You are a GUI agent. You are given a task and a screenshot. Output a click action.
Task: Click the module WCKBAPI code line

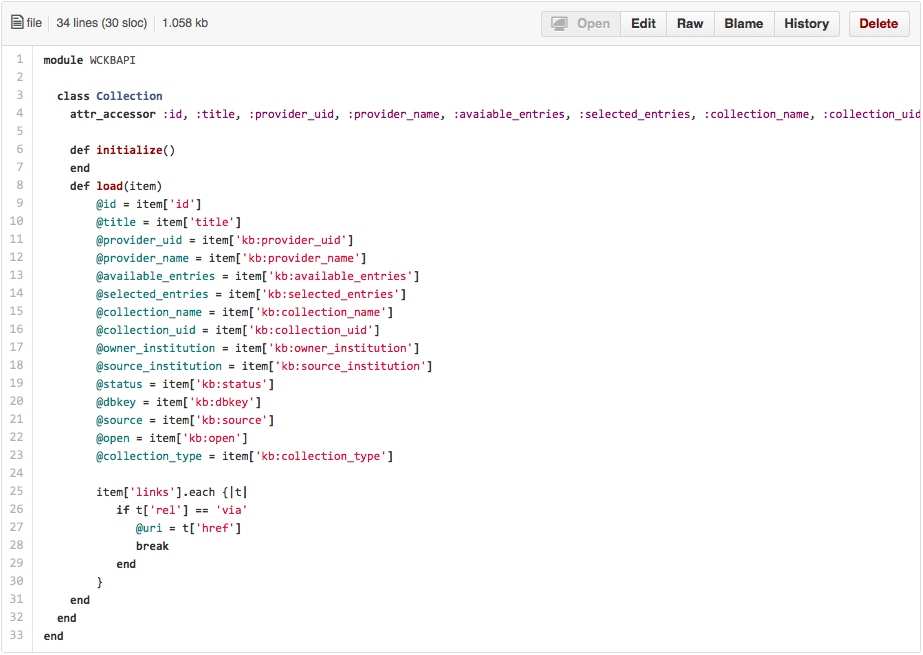89,60
